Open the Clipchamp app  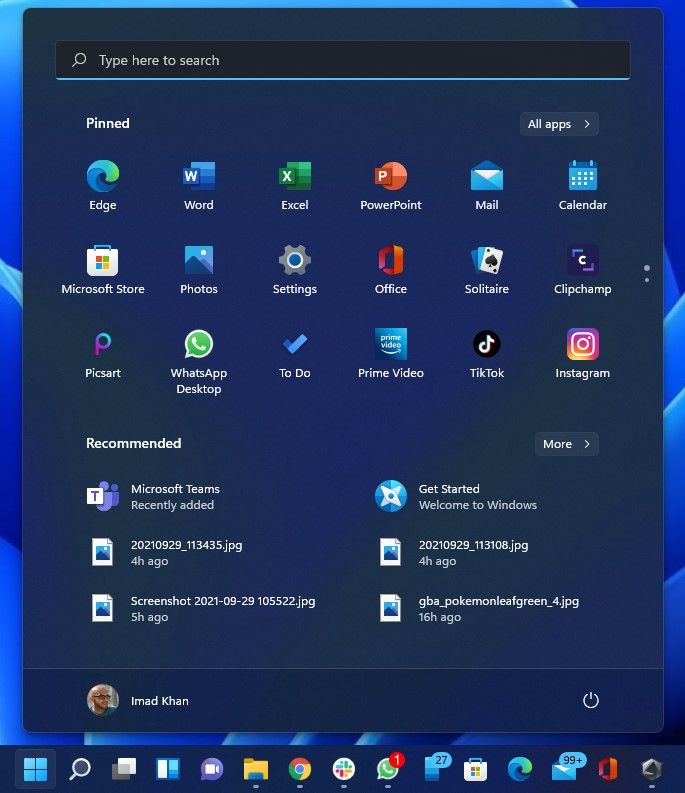[x=583, y=270]
